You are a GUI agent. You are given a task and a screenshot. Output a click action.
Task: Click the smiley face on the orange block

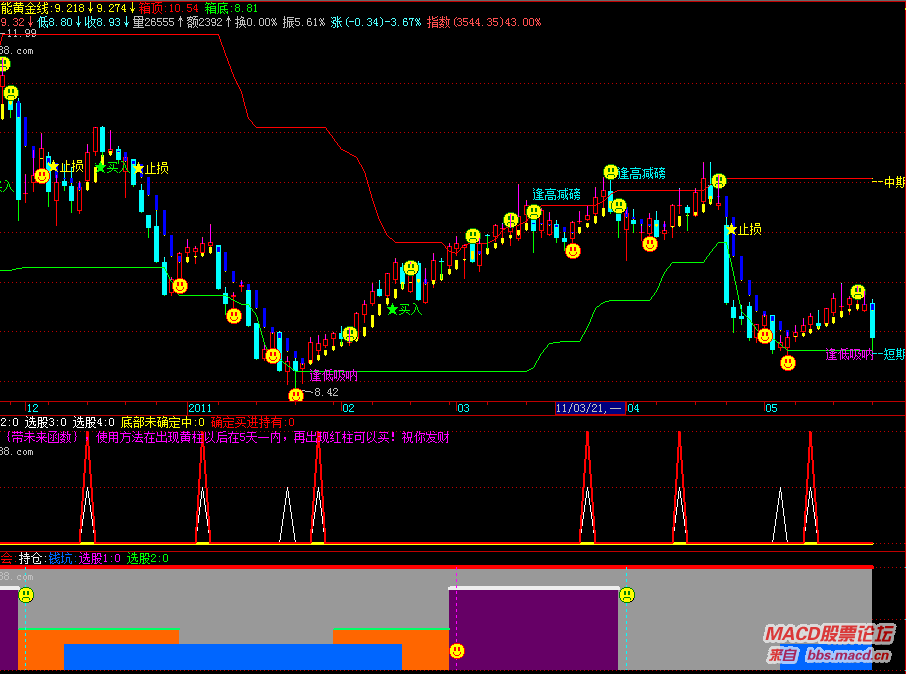point(457,651)
